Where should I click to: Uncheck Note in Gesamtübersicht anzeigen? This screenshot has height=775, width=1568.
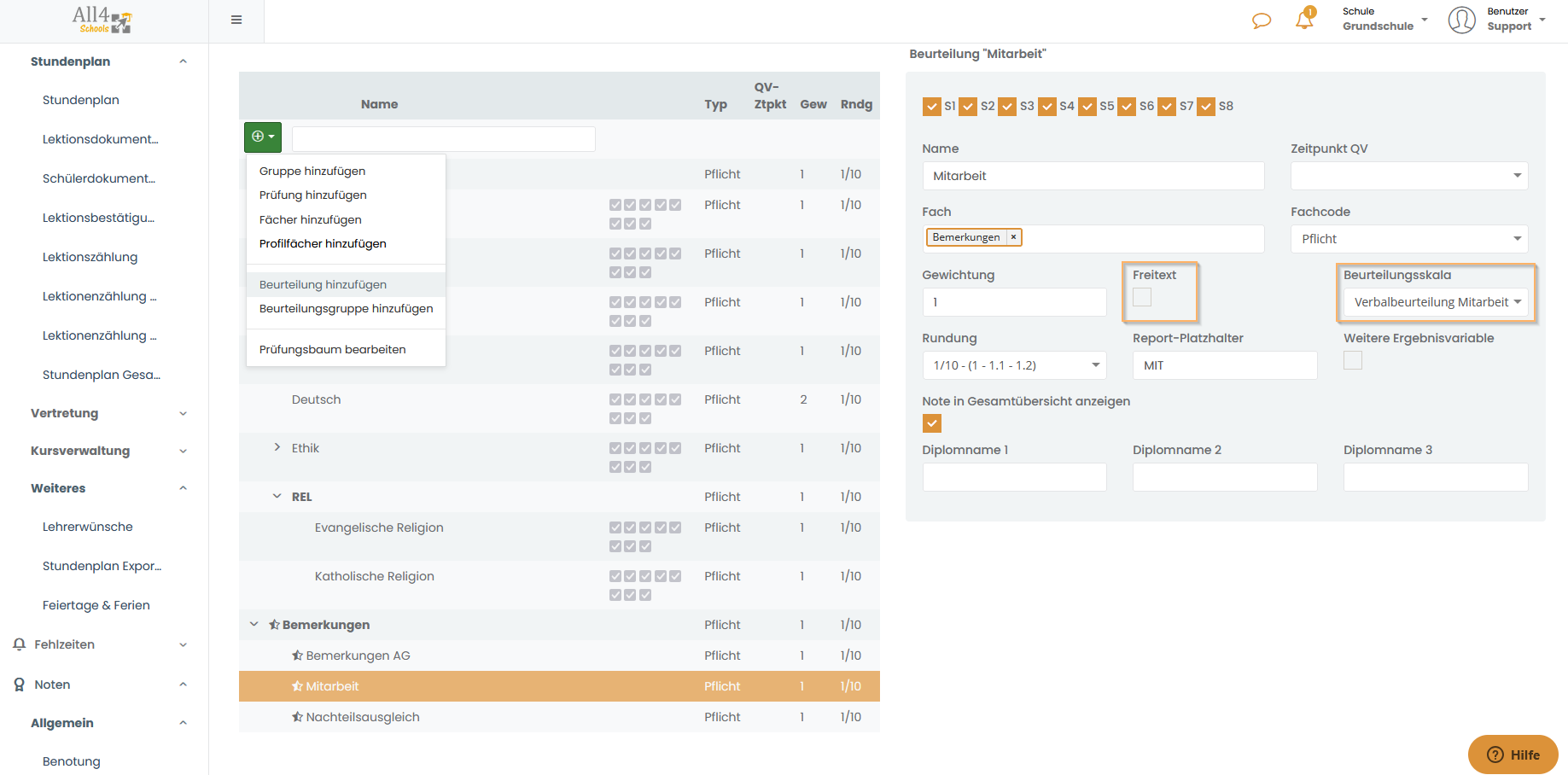coord(932,423)
